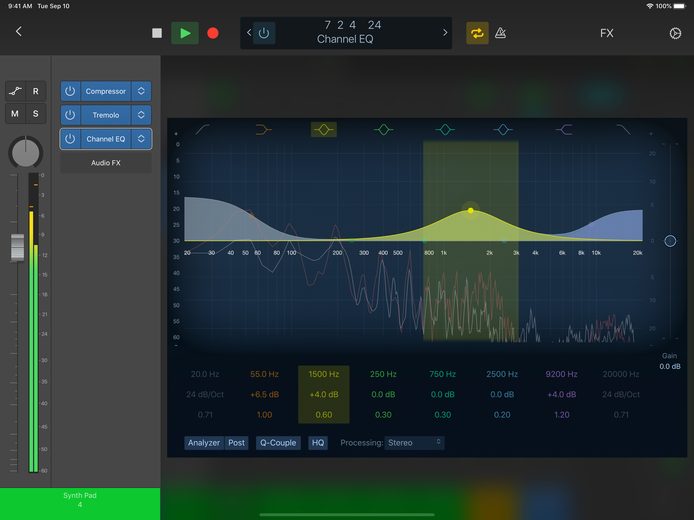Screen dimensions: 694x520
Task: Enable the high-pass filter band icon
Action: pyautogui.click(x=203, y=130)
